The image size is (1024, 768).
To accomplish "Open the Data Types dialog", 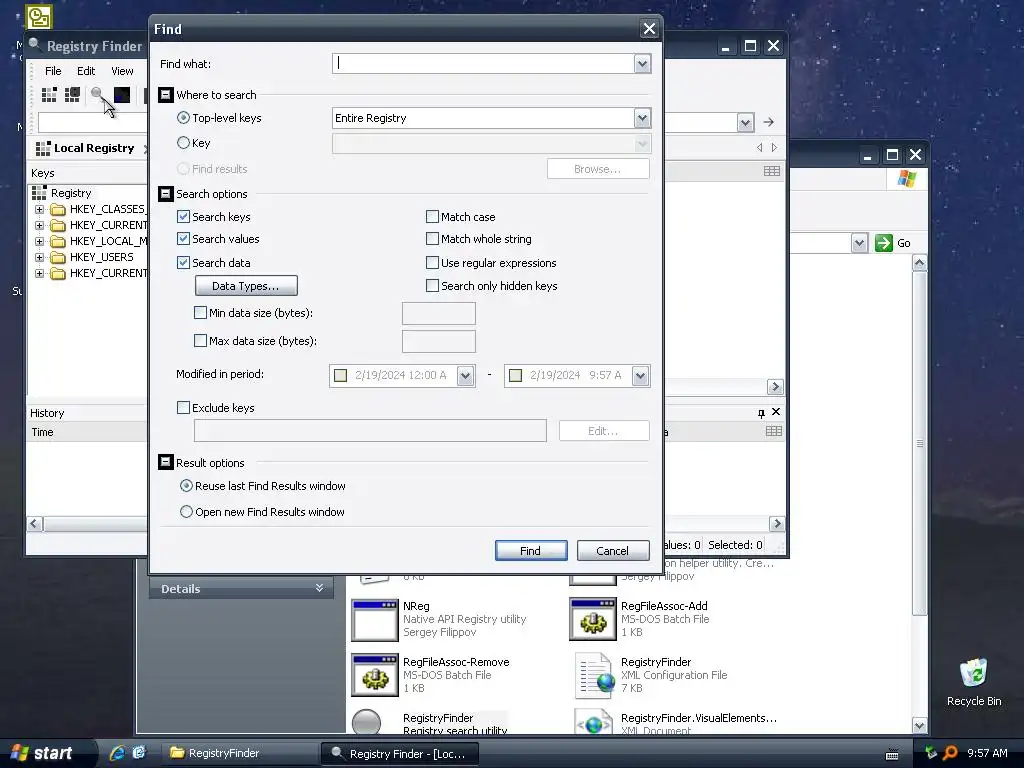I will pos(246,286).
